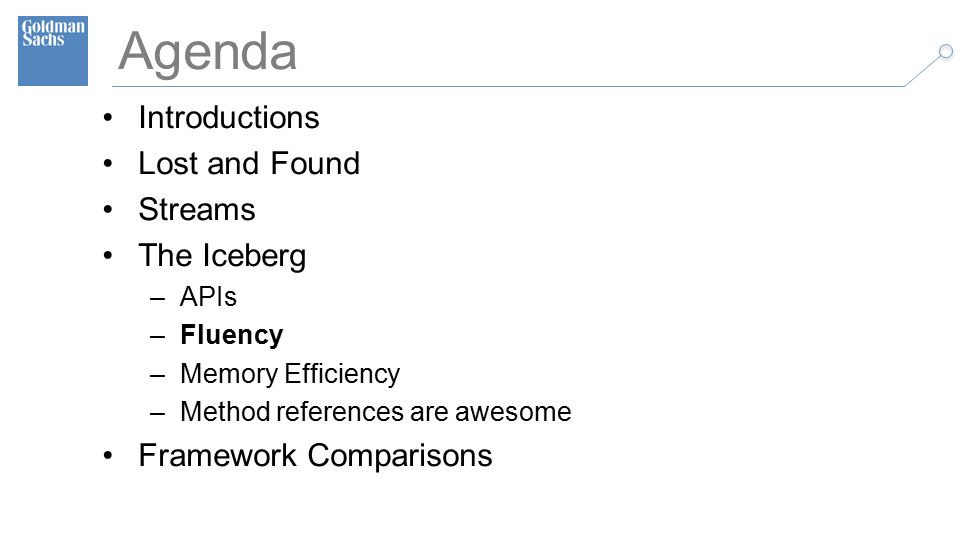Click the Goldman Sachs logo

(53, 51)
